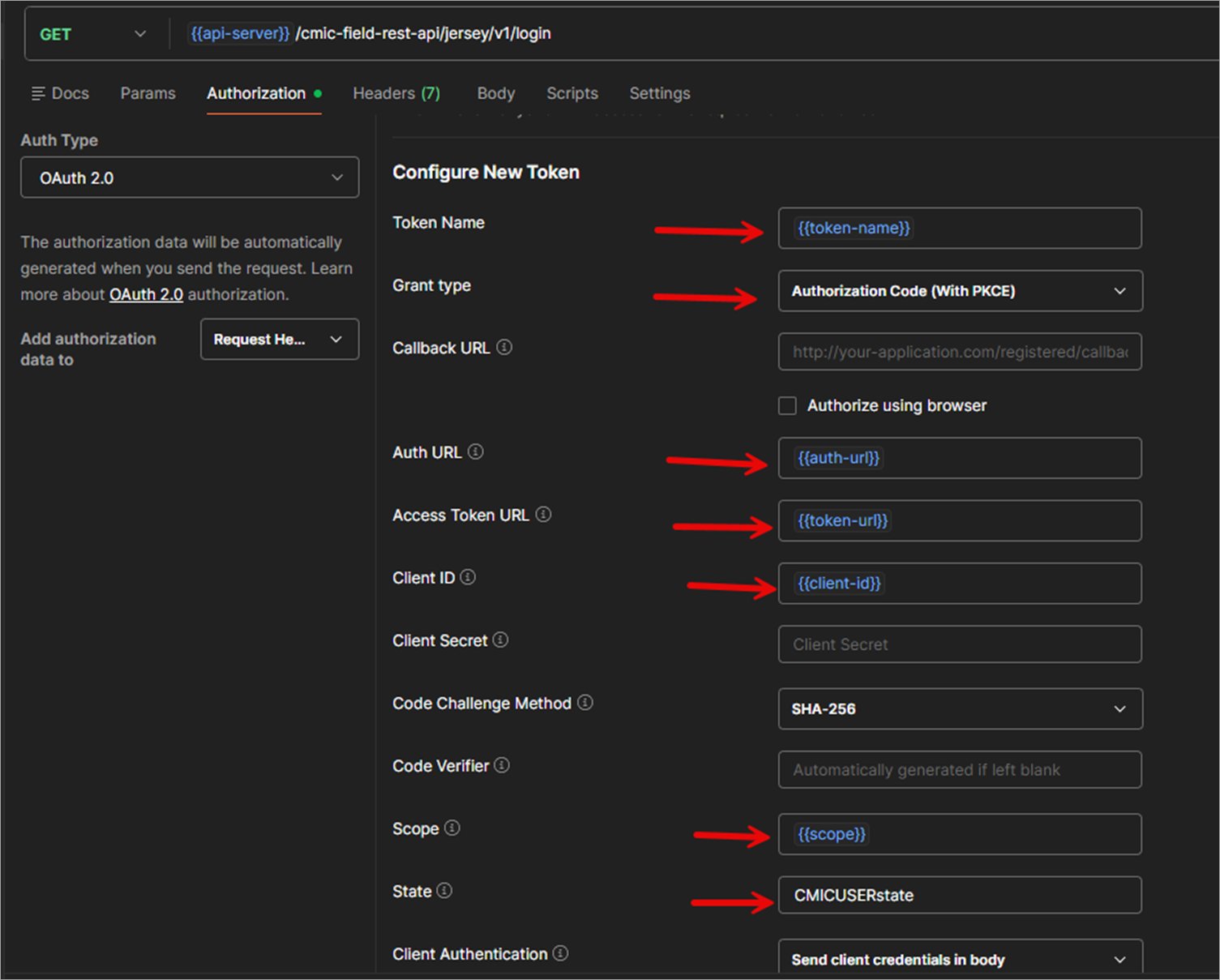
Task: Click the Client Secret info icon
Action: 502,640
